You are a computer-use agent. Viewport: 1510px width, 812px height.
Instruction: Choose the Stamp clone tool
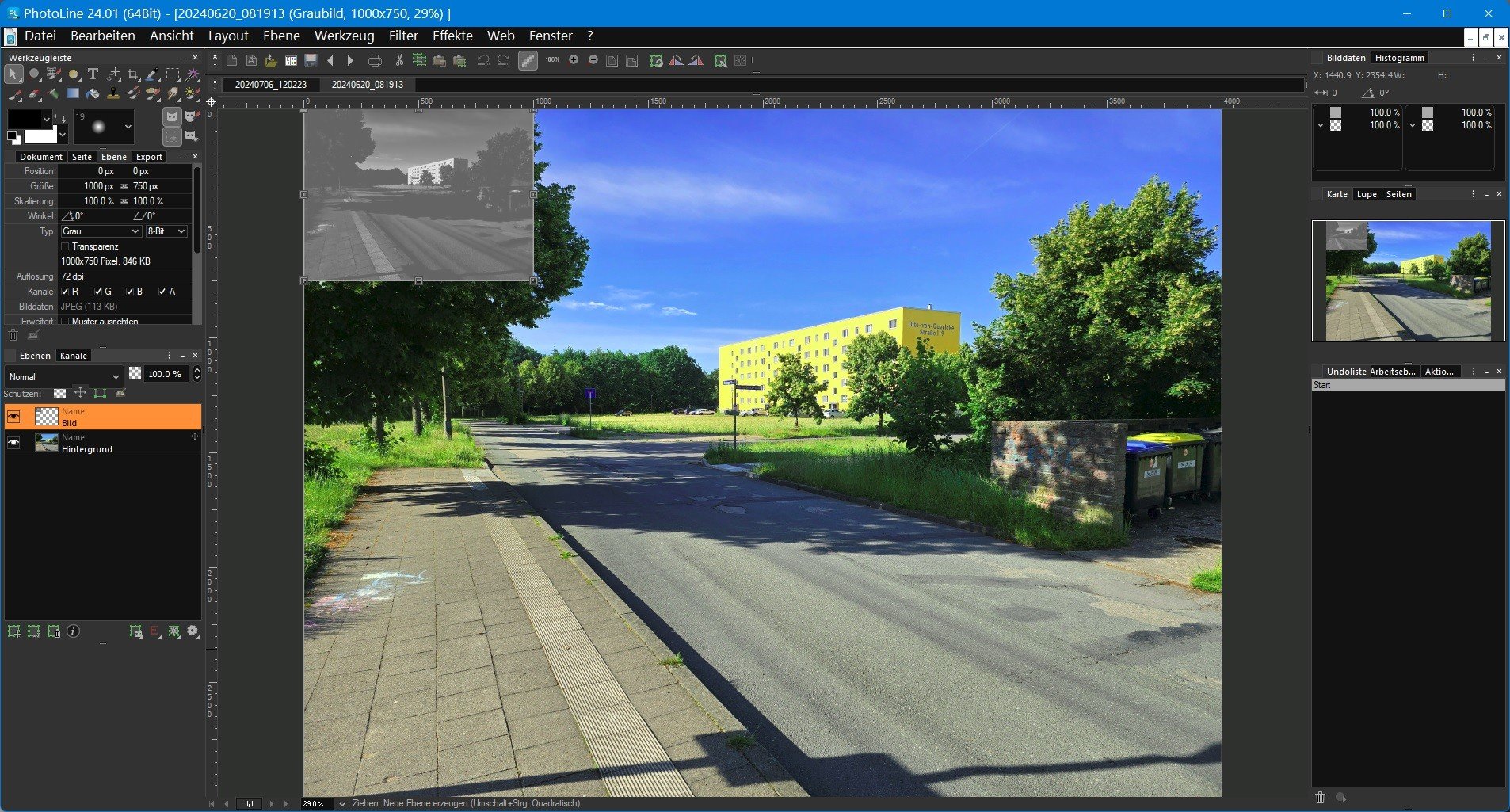point(113,94)
